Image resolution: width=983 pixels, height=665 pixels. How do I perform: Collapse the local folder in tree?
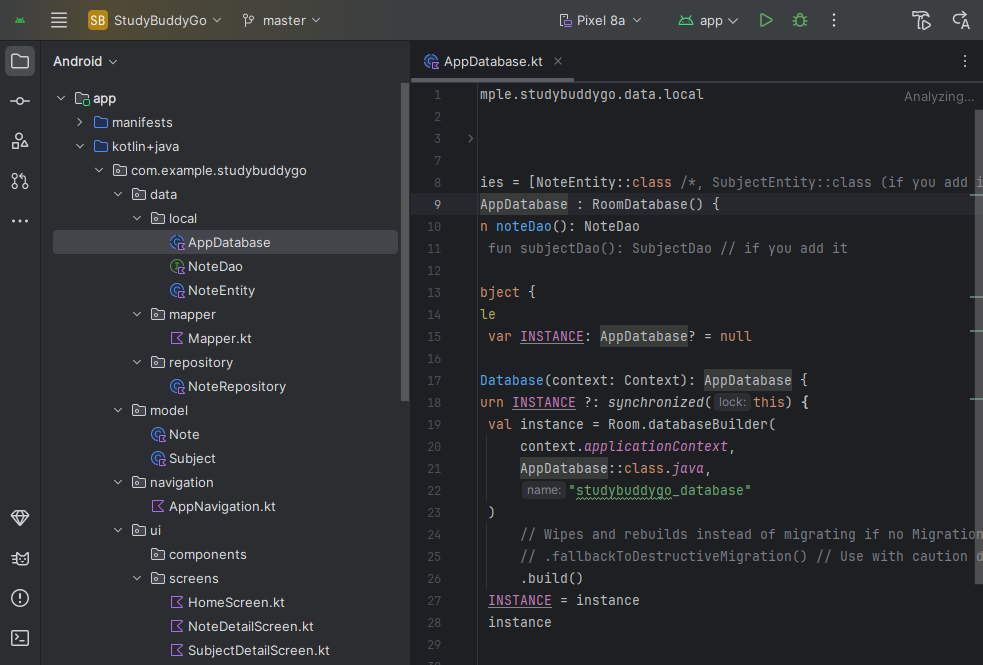(137, 218)
